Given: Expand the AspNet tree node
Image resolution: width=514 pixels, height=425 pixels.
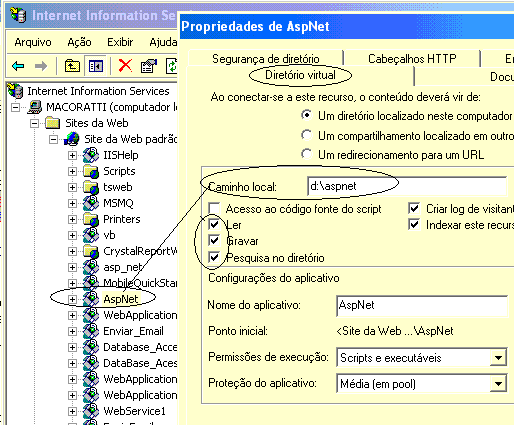Looking at the screenshot, I should point(72,299).
